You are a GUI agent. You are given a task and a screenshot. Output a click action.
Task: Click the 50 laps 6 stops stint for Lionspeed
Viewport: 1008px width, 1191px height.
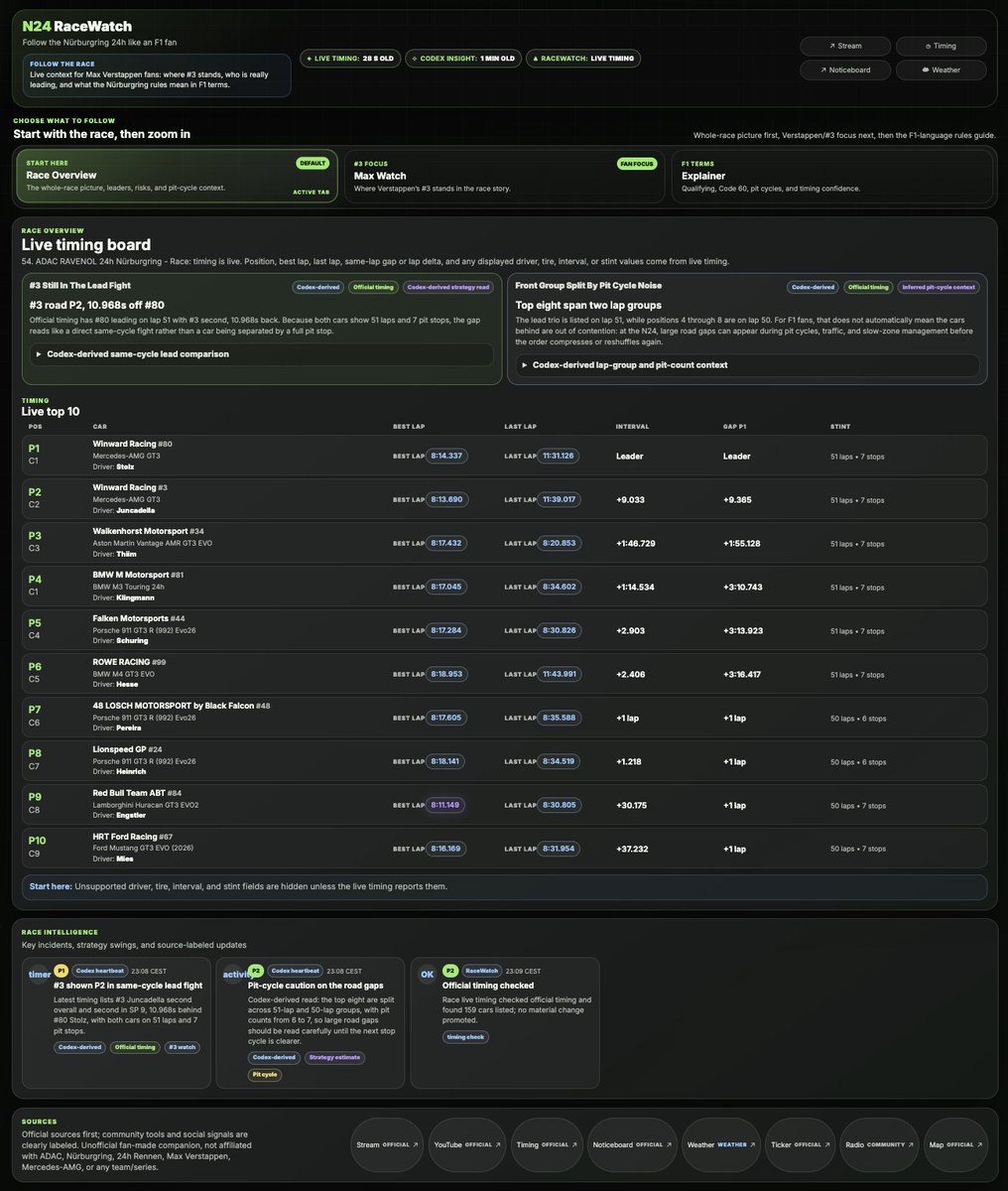[x=858, y=762]
